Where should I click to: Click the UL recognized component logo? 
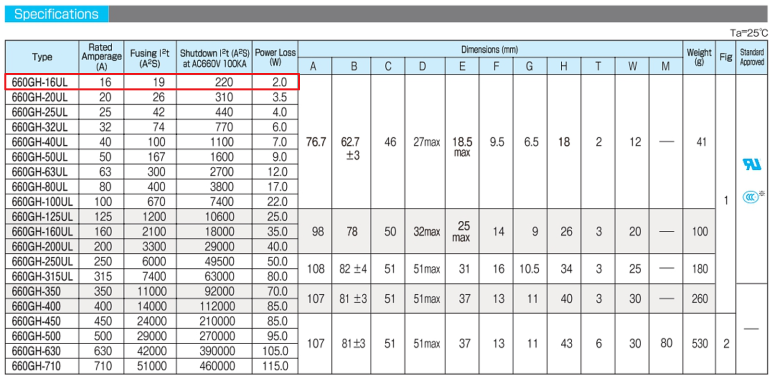click(752, 165)
